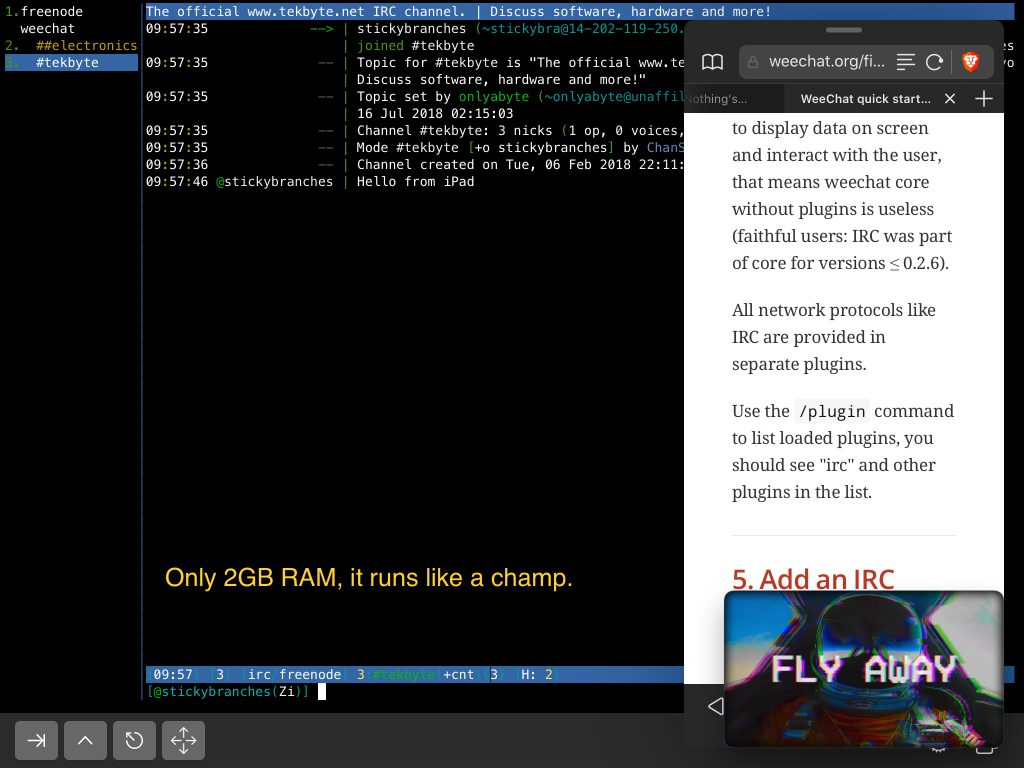Open a new browser tab

pos(984,98)
